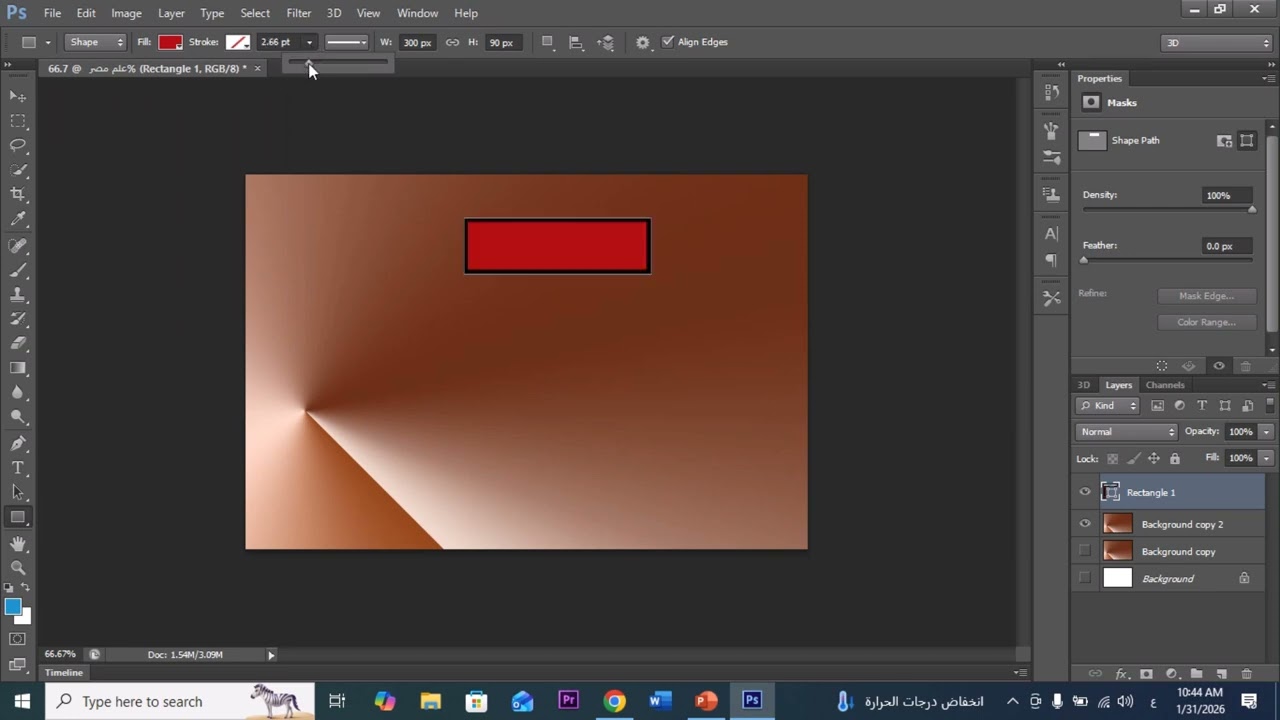Viewport: 1280px width, 720px height.
Task: Open the stroke width dropdown arrow
Action: point(309,42)
